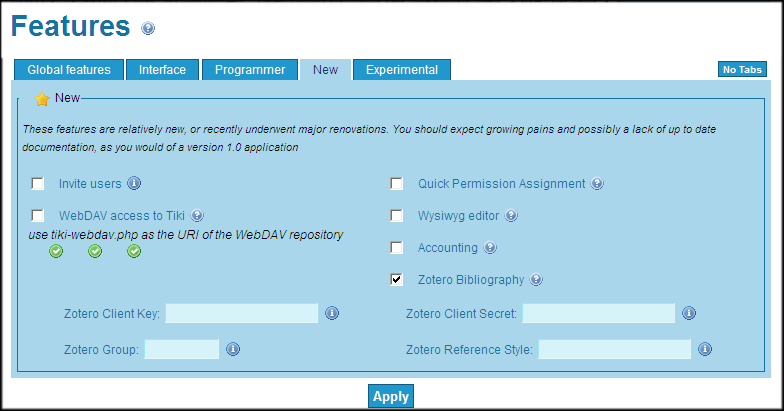Click help icon beside Accounting
This screenshot has height=411, width=784.
(x=490, y=248)
